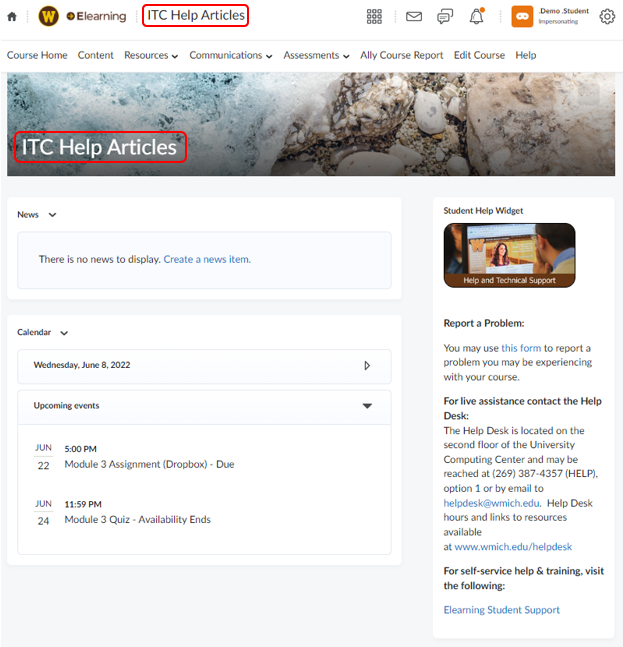Open the course selector grid icon
This screenshot has width=623, height=647.
pyautogui.click(x=374, y=16)
